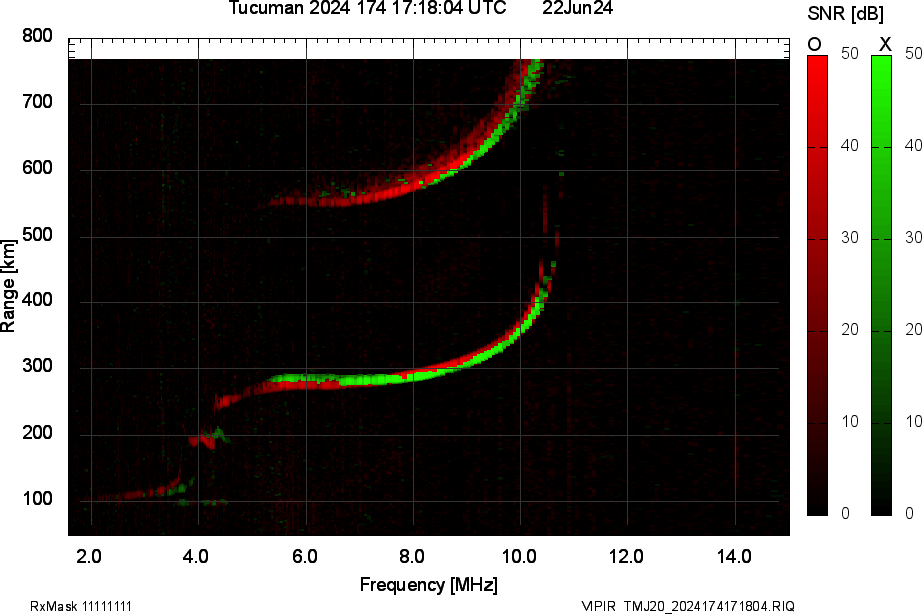Click the 'Frequency [MHz]' axis label

pos(429,585)
